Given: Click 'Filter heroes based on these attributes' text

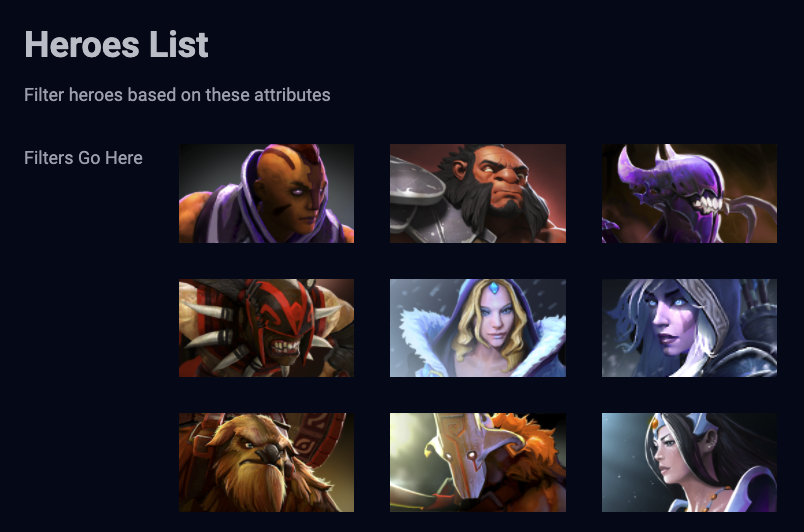Looking at the screenshot, I should coord(177,95).
